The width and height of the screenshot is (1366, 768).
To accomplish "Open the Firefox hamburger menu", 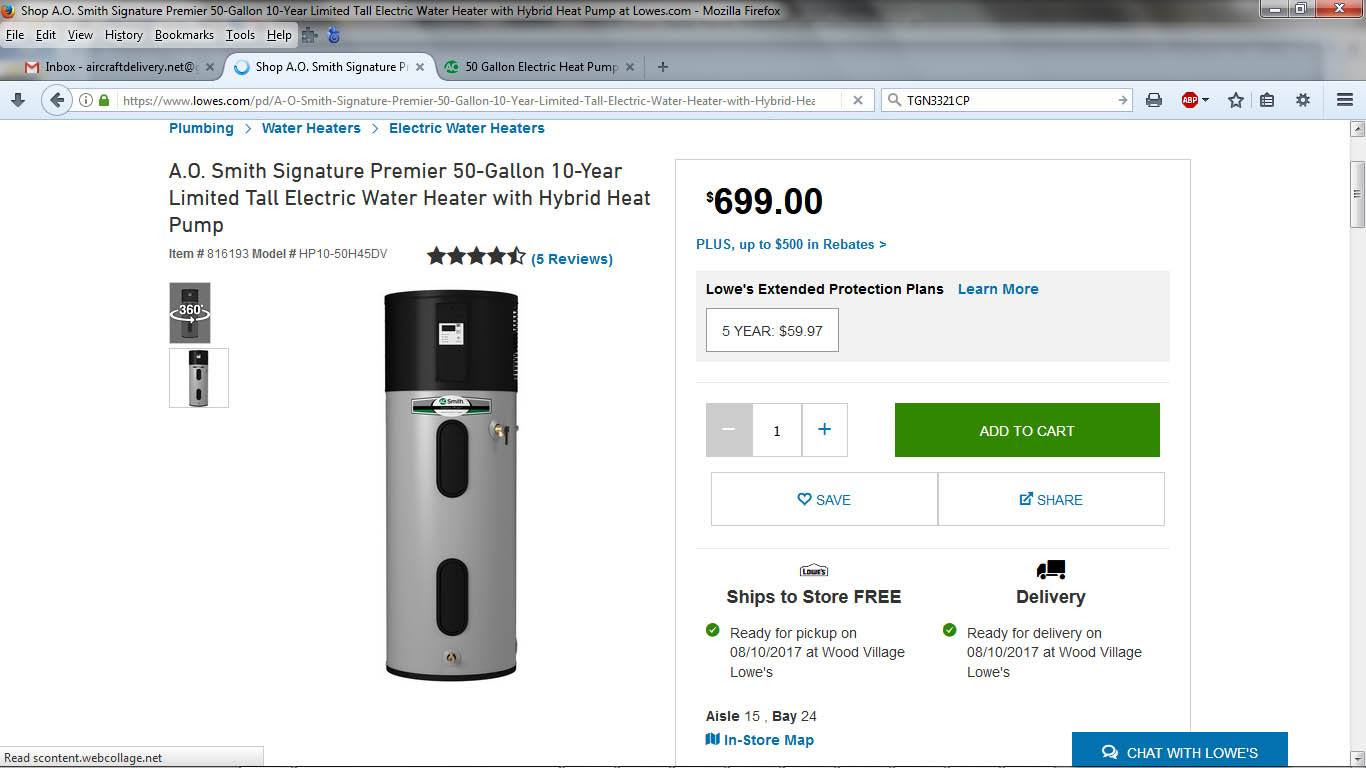I will point(1344,100).
